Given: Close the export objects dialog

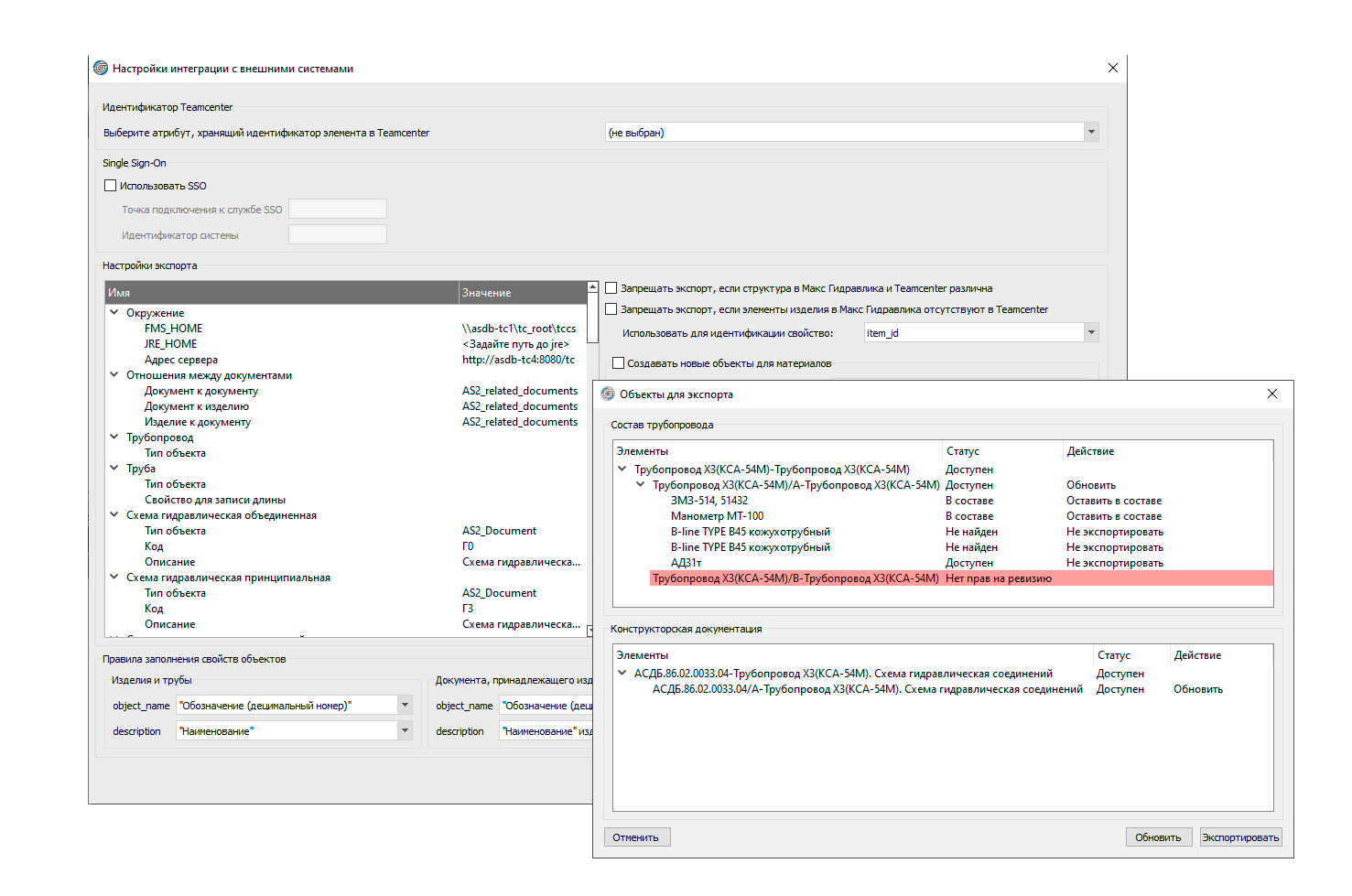Looking at the screenshot, I should click(x=1271, y=394).
